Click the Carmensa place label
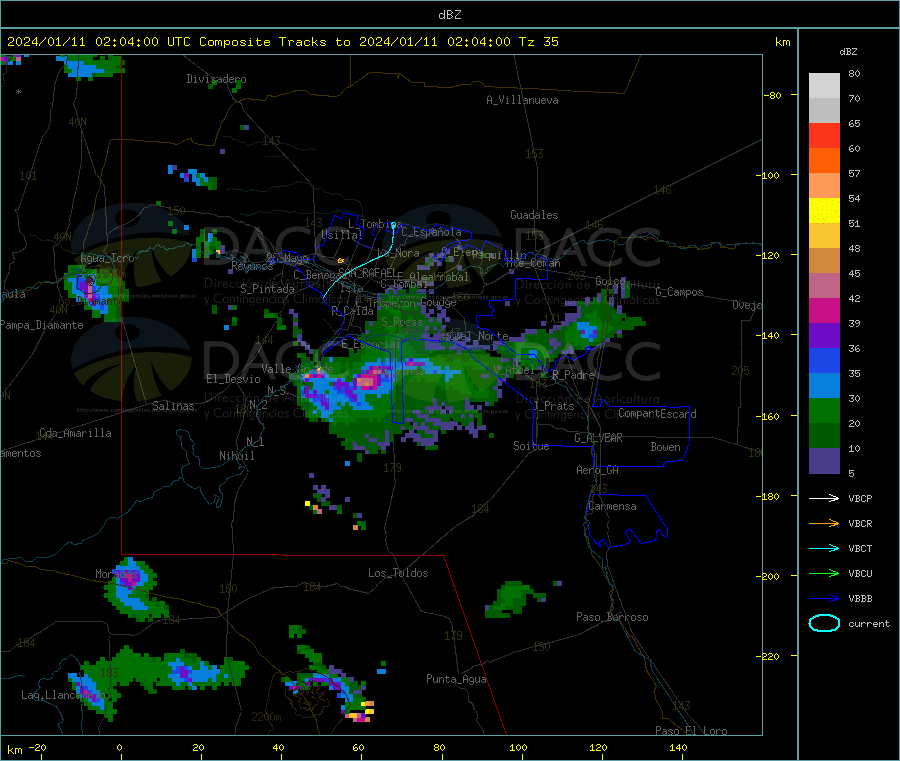The height and width of the screenshot is (761, 900). [x=612, y=506]
